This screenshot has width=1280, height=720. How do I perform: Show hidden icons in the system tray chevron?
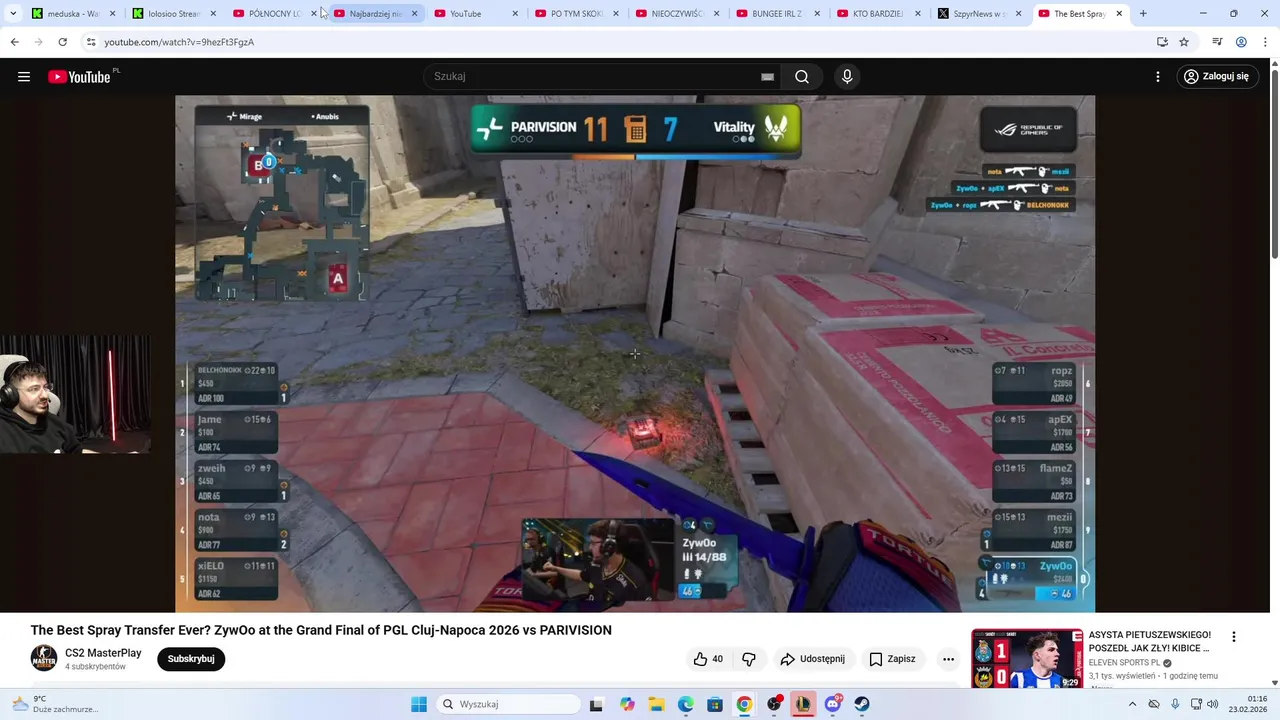pyautogui.click(x=1132, y=704)
